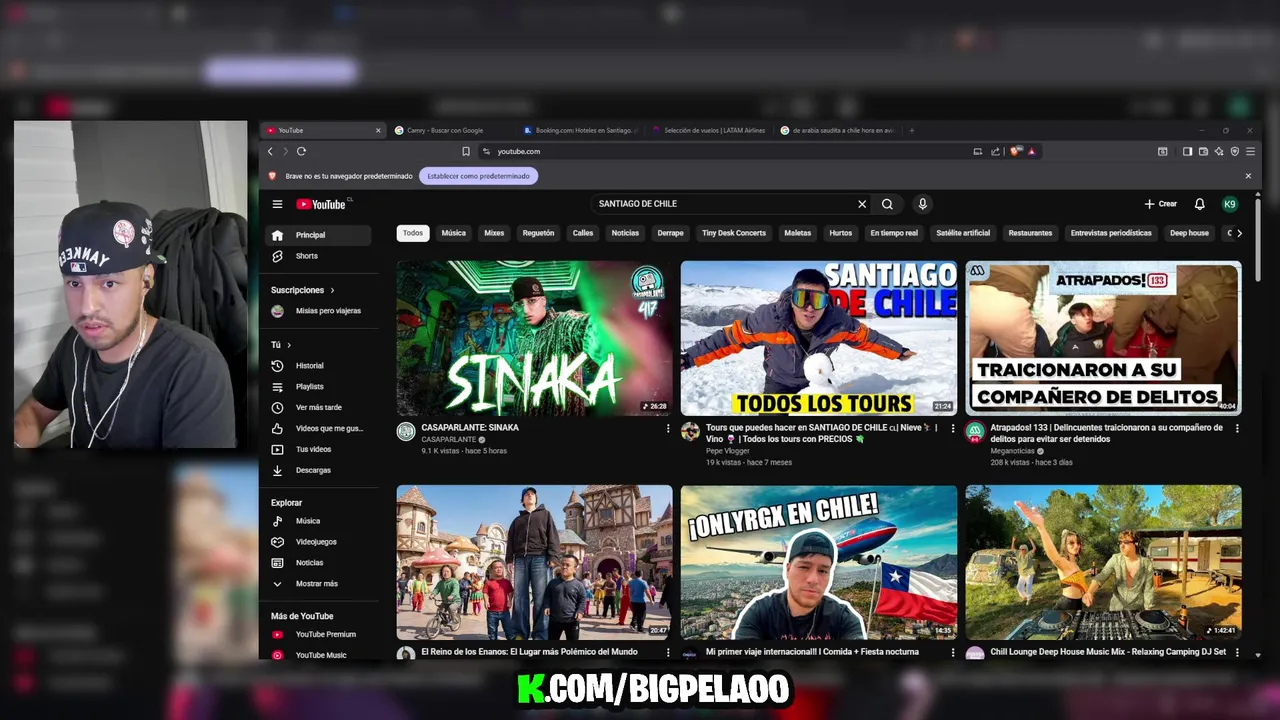Open a new browser tab

911,130
